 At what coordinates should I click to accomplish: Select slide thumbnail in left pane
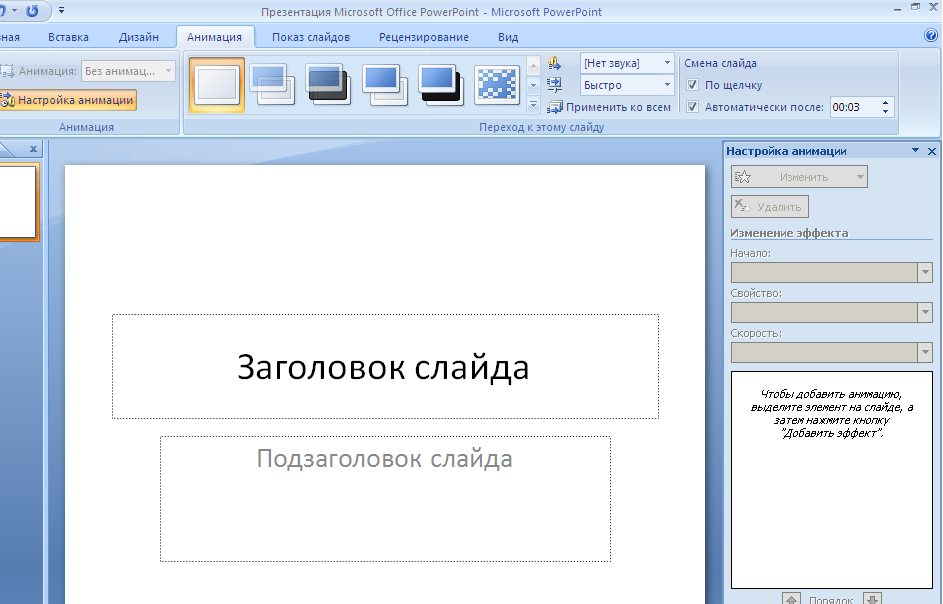tap(18, 202)
